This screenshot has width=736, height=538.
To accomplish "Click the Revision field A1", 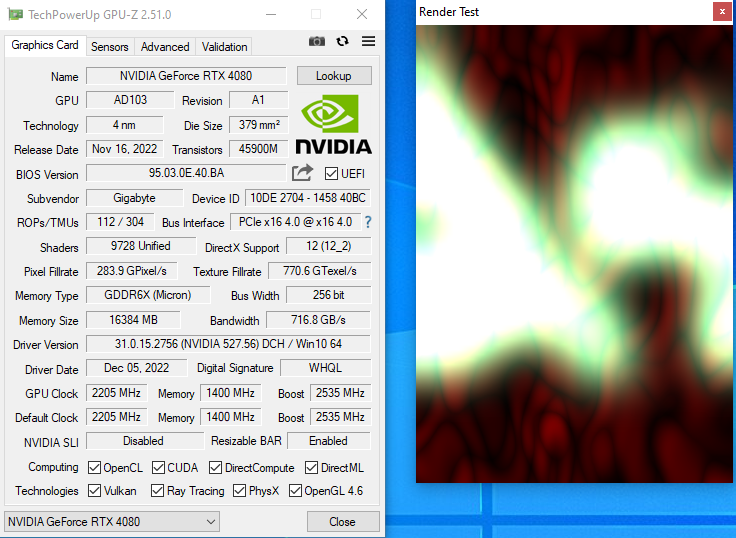I will point(258,100).
